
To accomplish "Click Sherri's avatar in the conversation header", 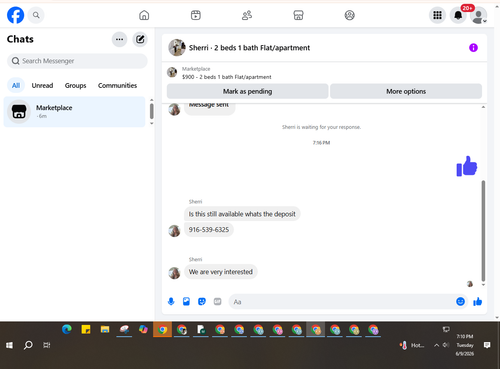I will click(177, 47).
